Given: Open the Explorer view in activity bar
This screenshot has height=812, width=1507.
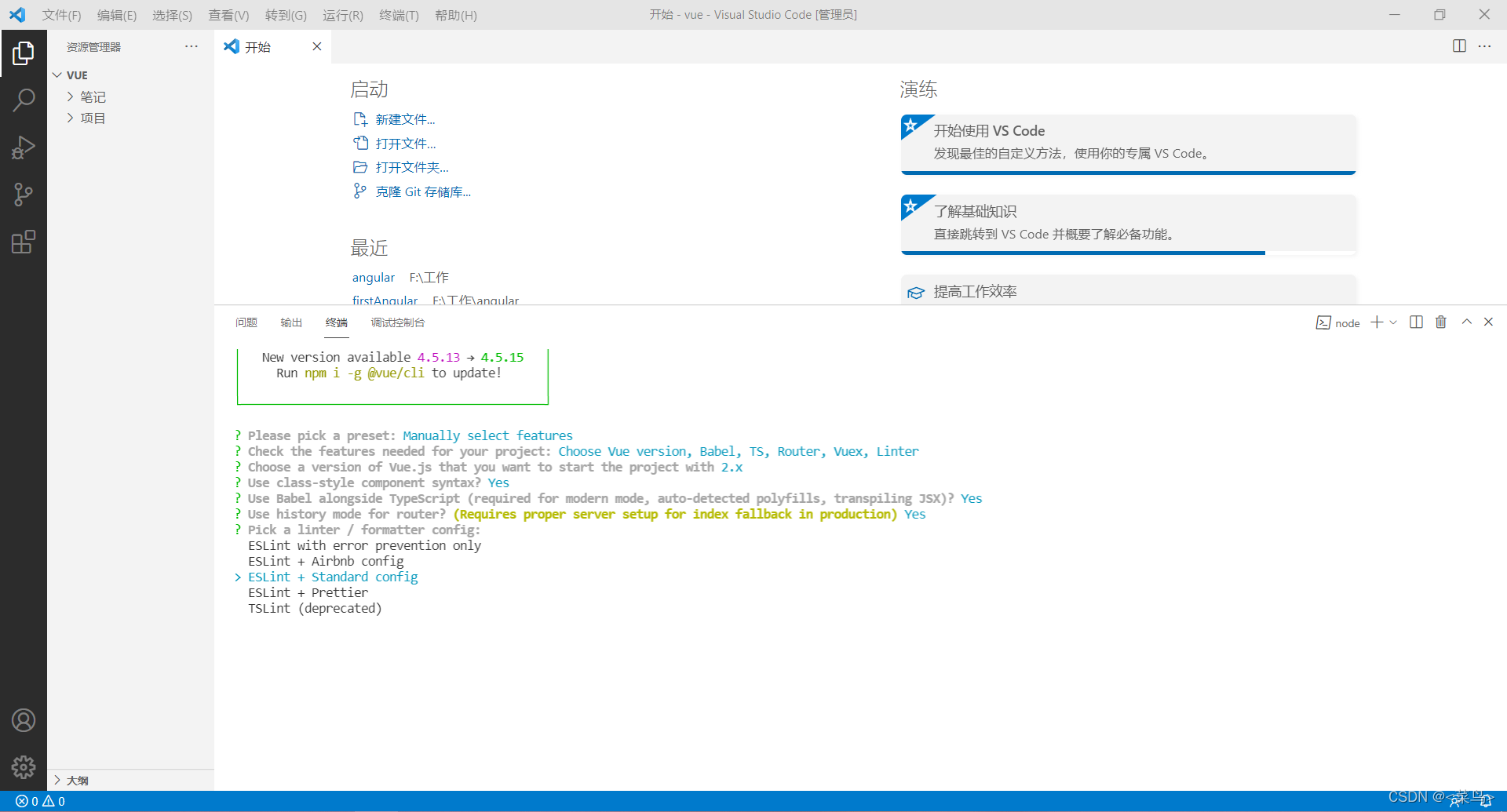Looking at the screenshot, I should [24, 53].
